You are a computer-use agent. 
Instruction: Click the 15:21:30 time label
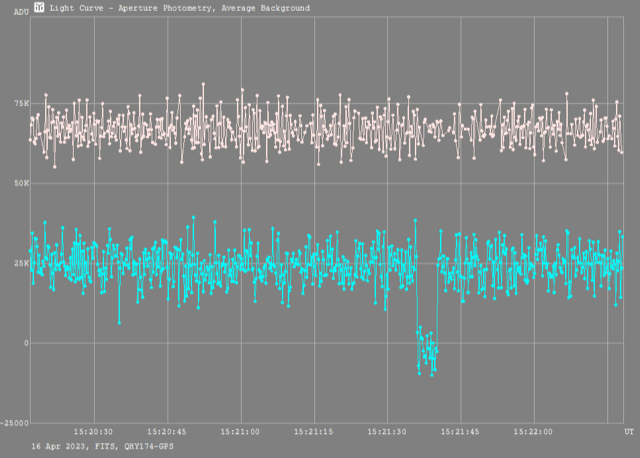[387, 432]
